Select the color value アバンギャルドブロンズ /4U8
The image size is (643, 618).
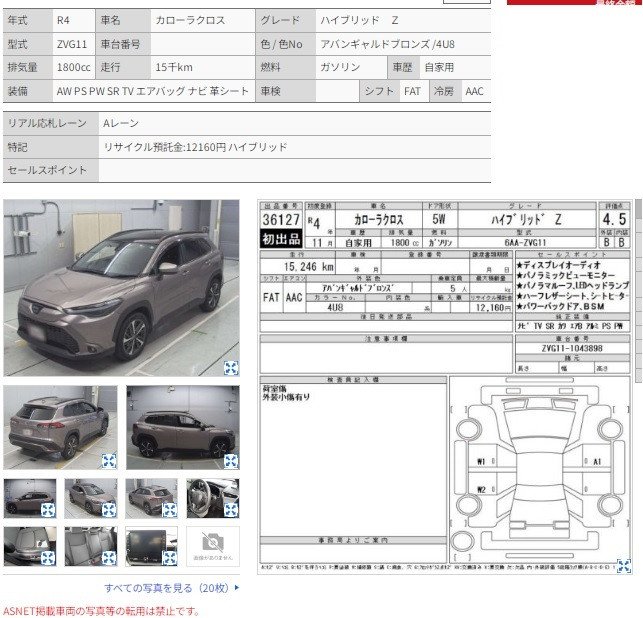(x=387, y=44)
